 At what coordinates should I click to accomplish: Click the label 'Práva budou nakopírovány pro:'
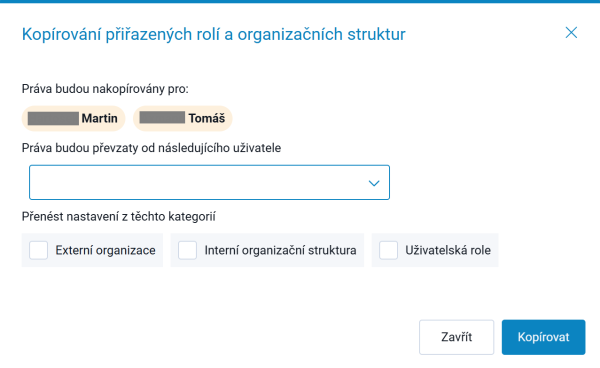pos(105,89)
